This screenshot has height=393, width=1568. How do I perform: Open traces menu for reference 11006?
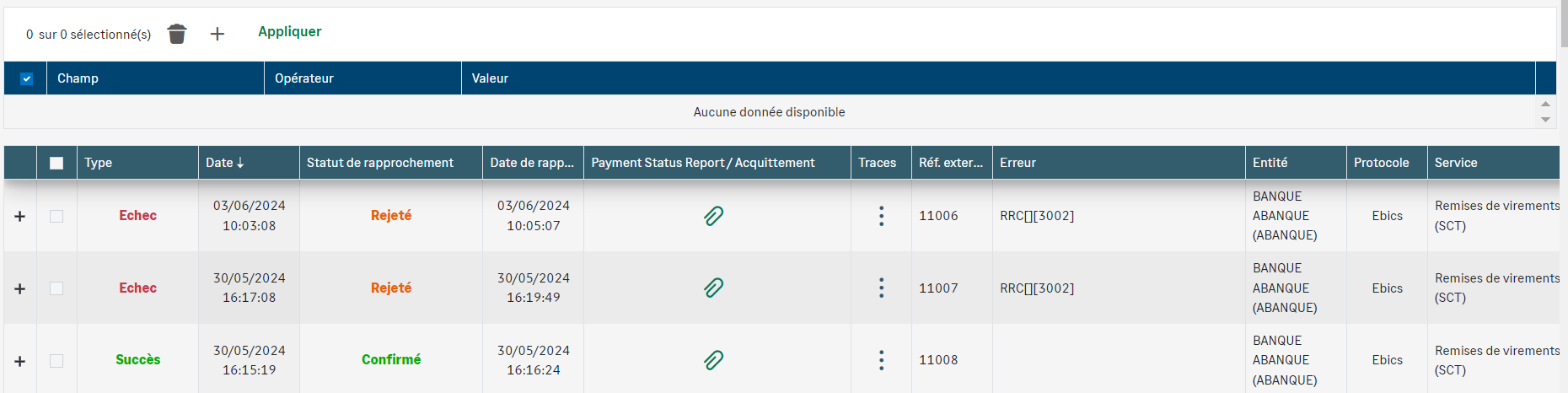(881, 216)
